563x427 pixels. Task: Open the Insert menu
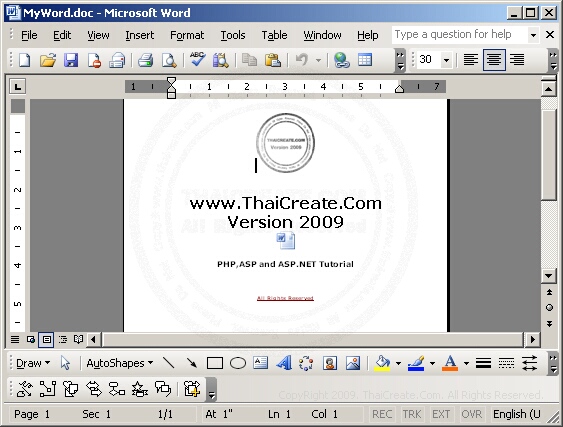pos(139,35)
